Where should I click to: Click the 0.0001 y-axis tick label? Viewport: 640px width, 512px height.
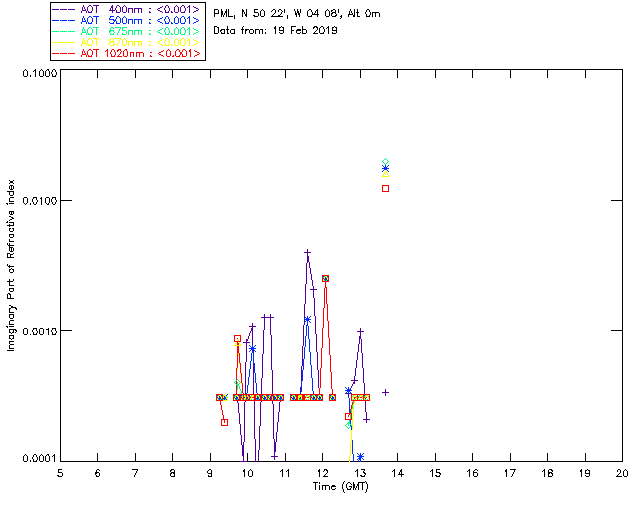click(x=36, y=459)
